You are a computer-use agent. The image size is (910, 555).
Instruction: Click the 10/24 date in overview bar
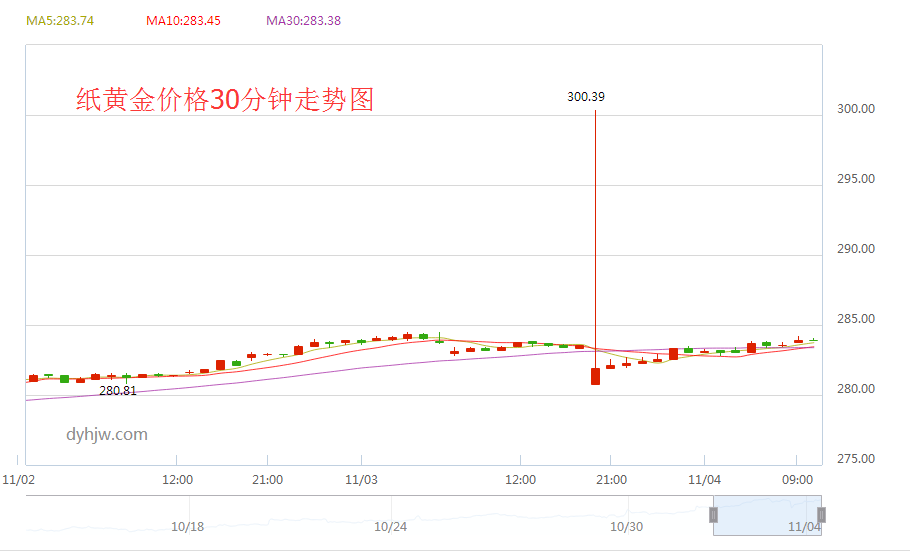(x=391, y=527)
